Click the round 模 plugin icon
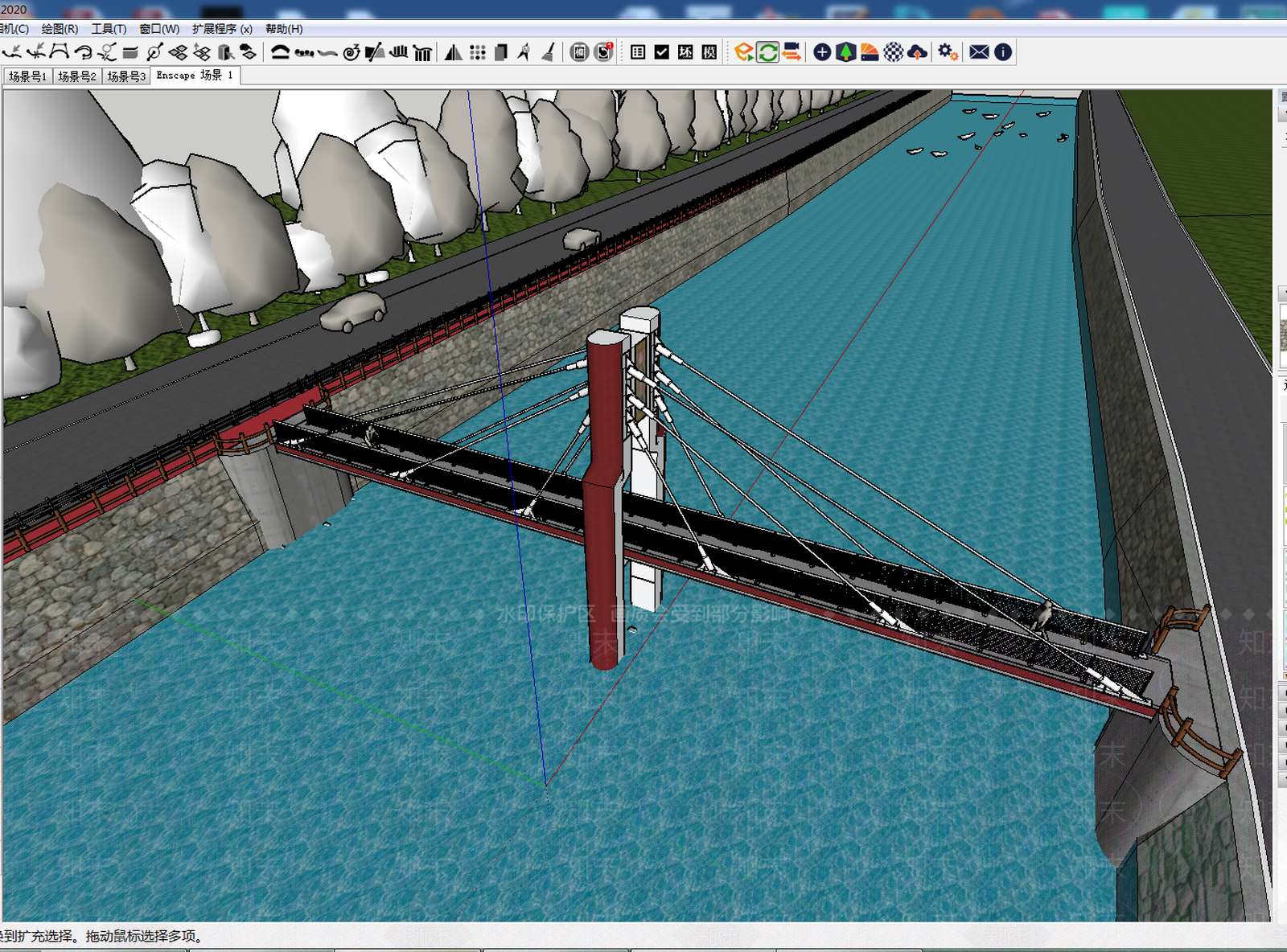The height and width of the screenshot is (952, 1287). pos(580,52)
